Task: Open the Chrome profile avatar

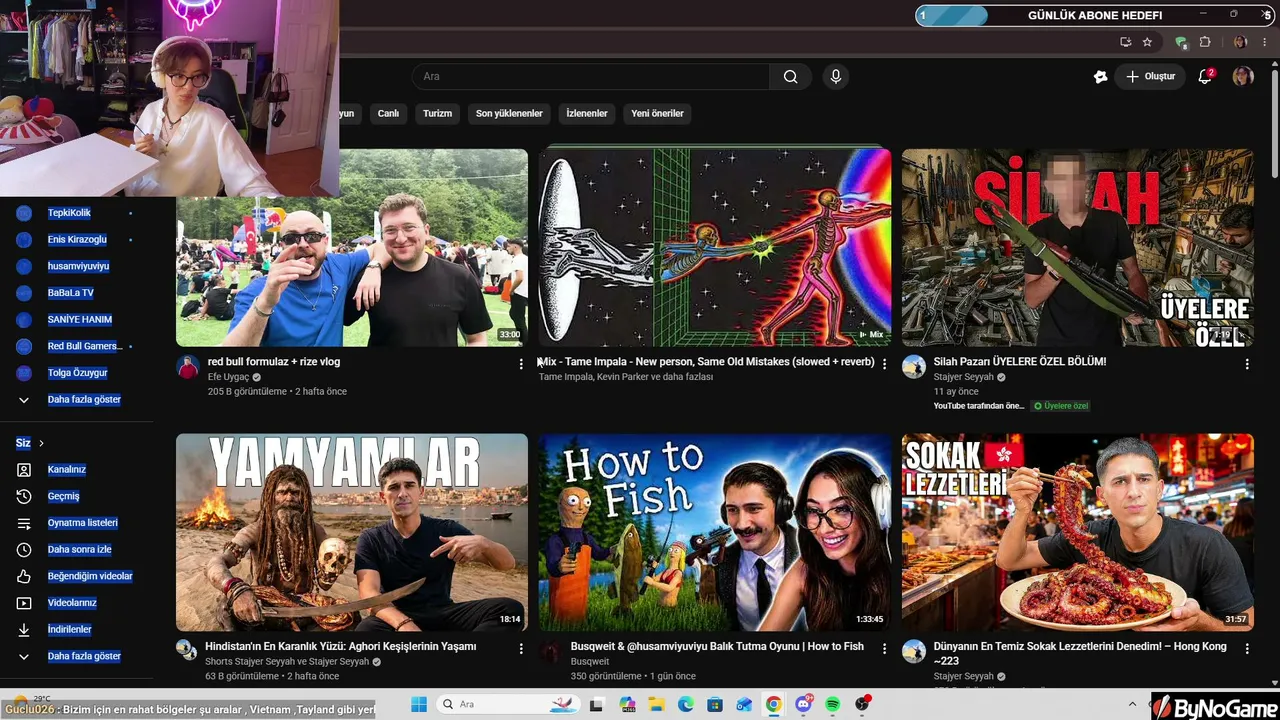Action: pos(1240,42)
